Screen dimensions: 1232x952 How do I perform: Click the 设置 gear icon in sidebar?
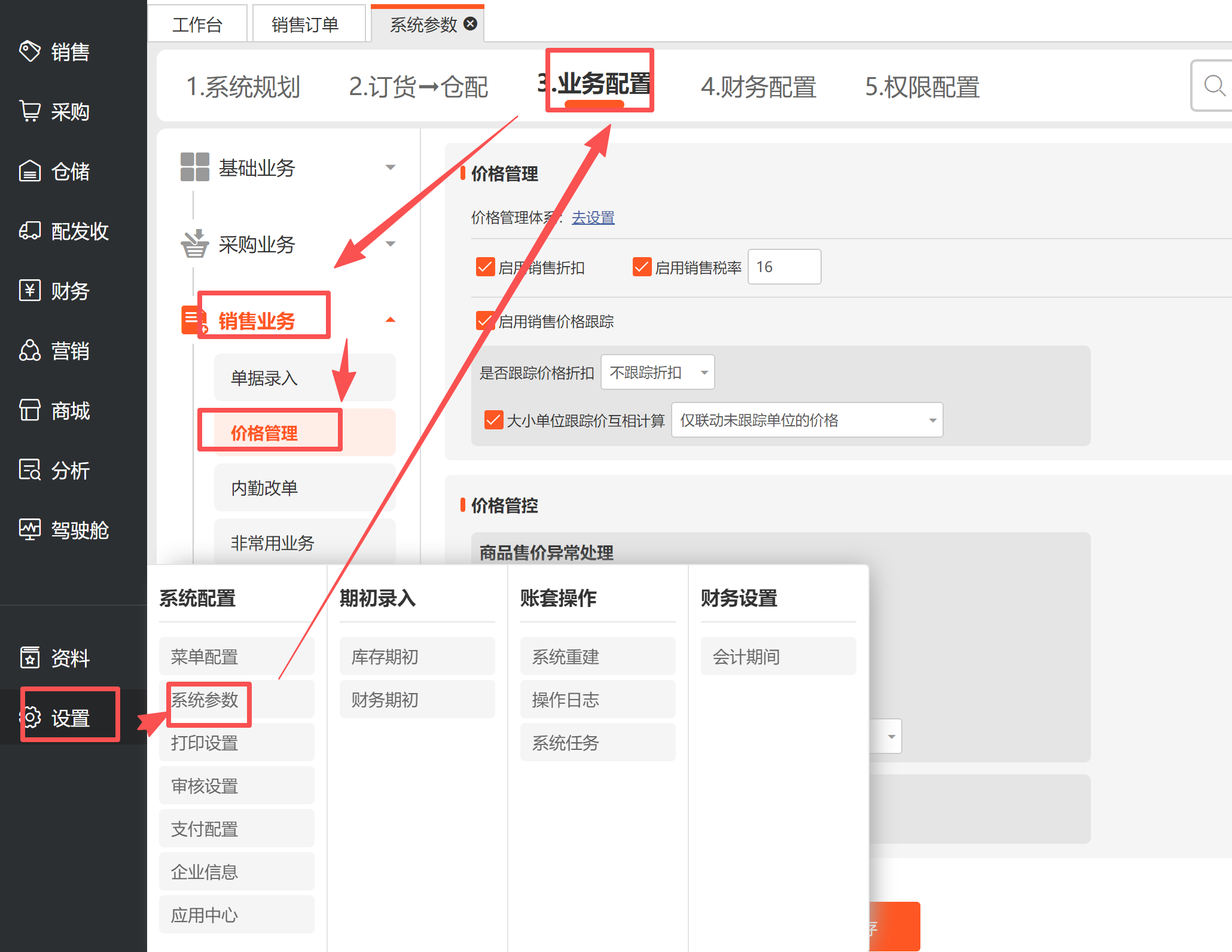[x=31, y=717]
